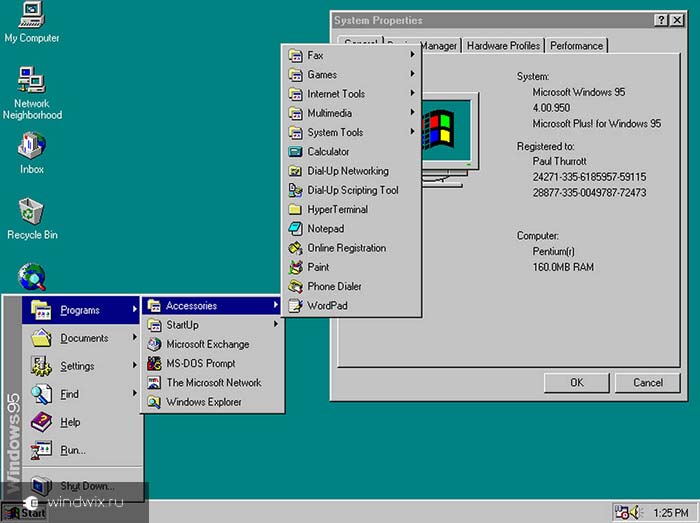The width and height of the screenshot is (700, 523).
Task: Click Cancel in System Properties
Action: (x=648, y=383)
